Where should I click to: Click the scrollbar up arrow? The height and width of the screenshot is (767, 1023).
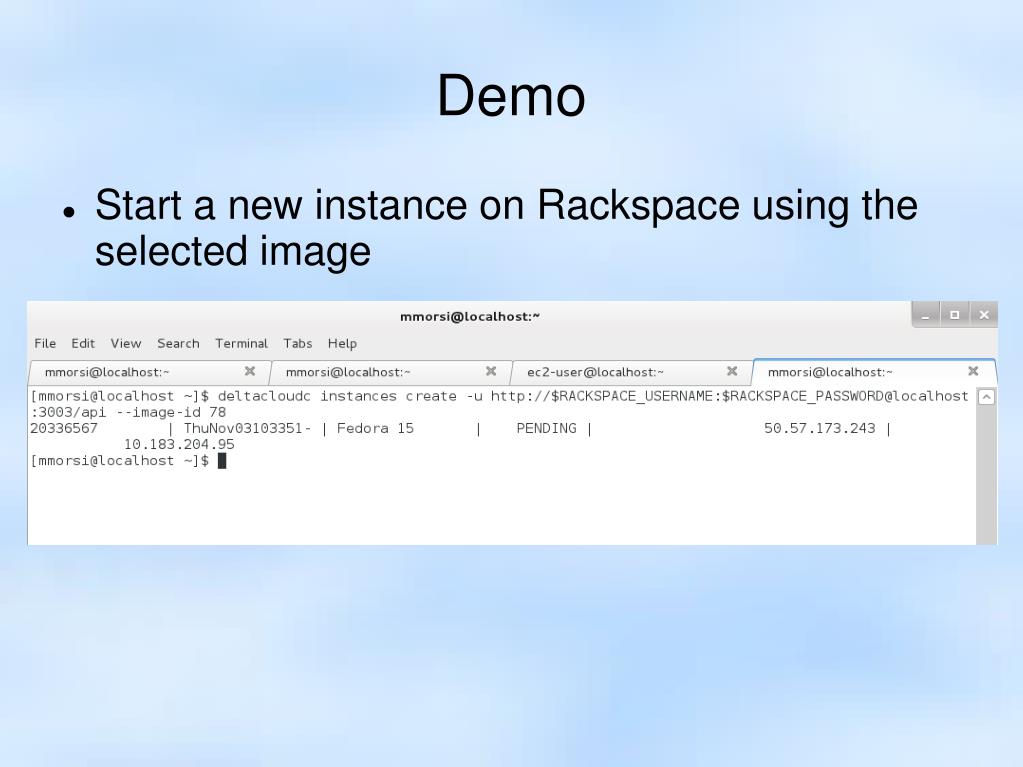click(986, 397)
